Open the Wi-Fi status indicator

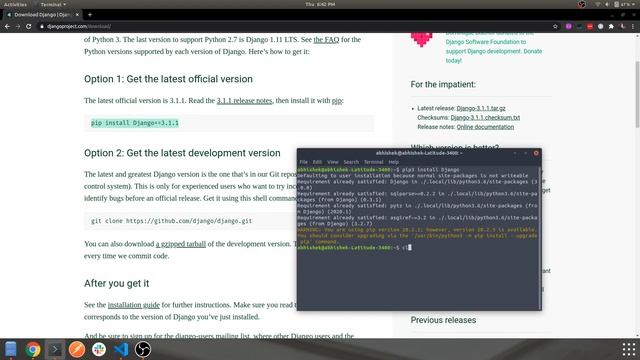pos(598,4)
